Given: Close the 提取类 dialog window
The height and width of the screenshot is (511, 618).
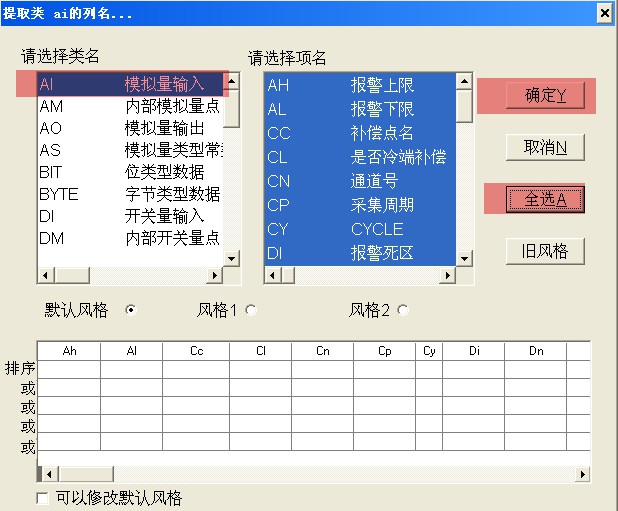Looking at the screenshot, I should pos(603,13).
